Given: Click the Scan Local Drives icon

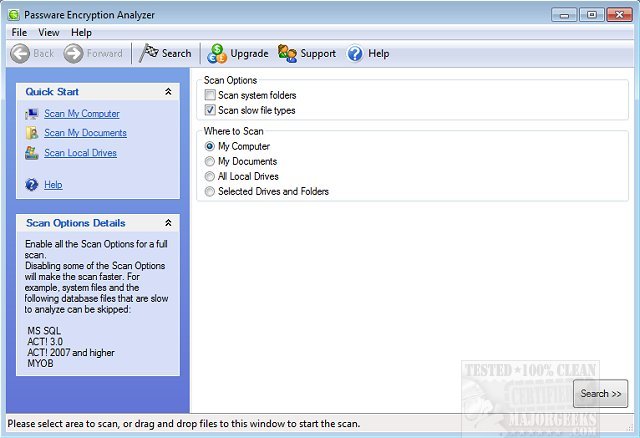Looking at the screenshot, I should click(31, 153).
